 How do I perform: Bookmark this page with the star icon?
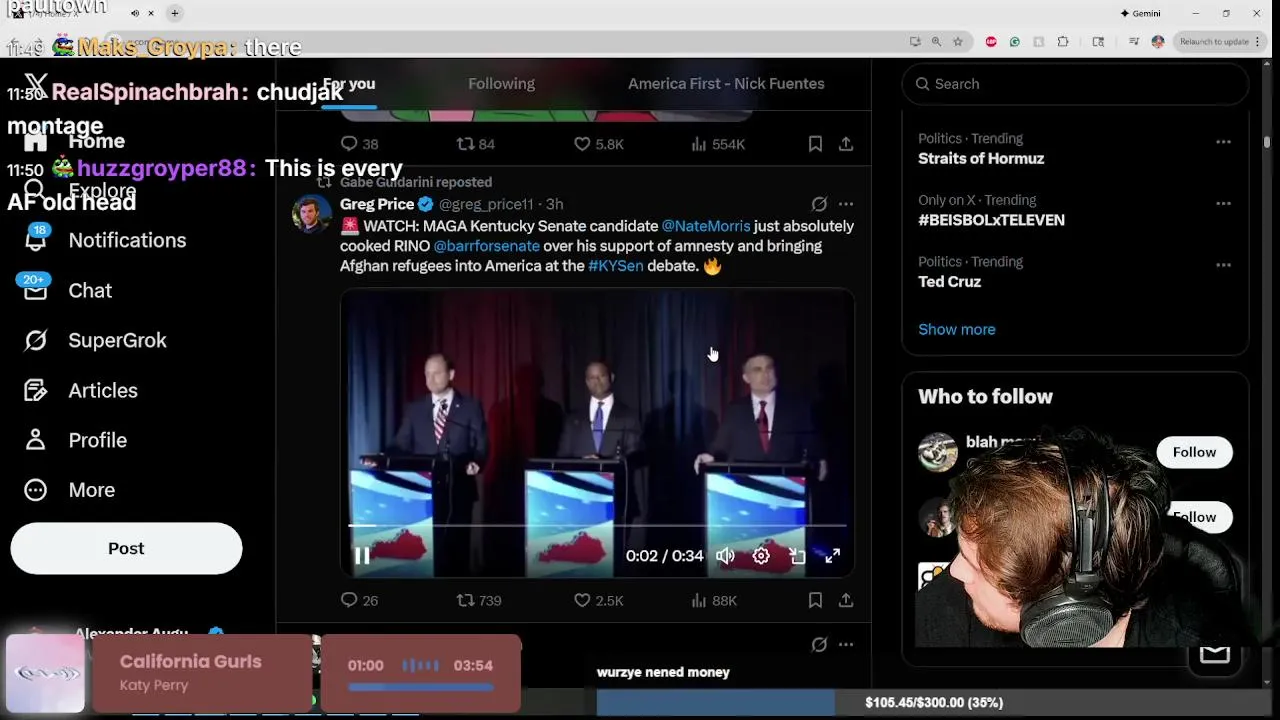pos(957,42)
